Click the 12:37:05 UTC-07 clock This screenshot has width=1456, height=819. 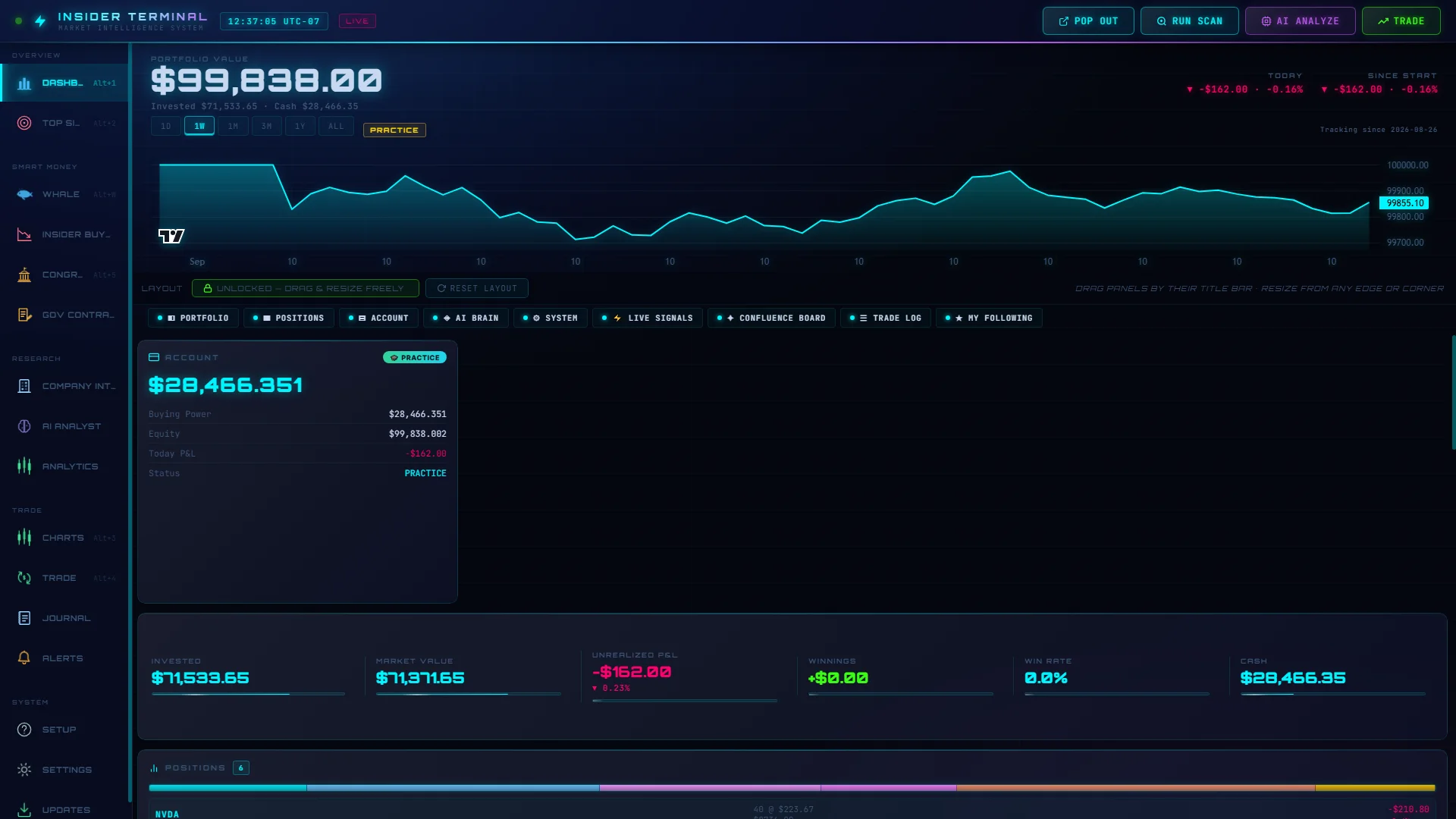tap(274, 21)
